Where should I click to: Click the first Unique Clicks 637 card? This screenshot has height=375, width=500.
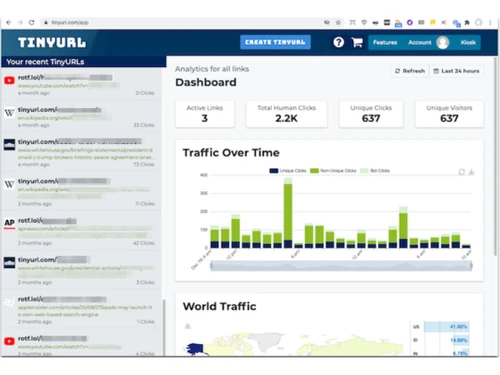(371, 114)
